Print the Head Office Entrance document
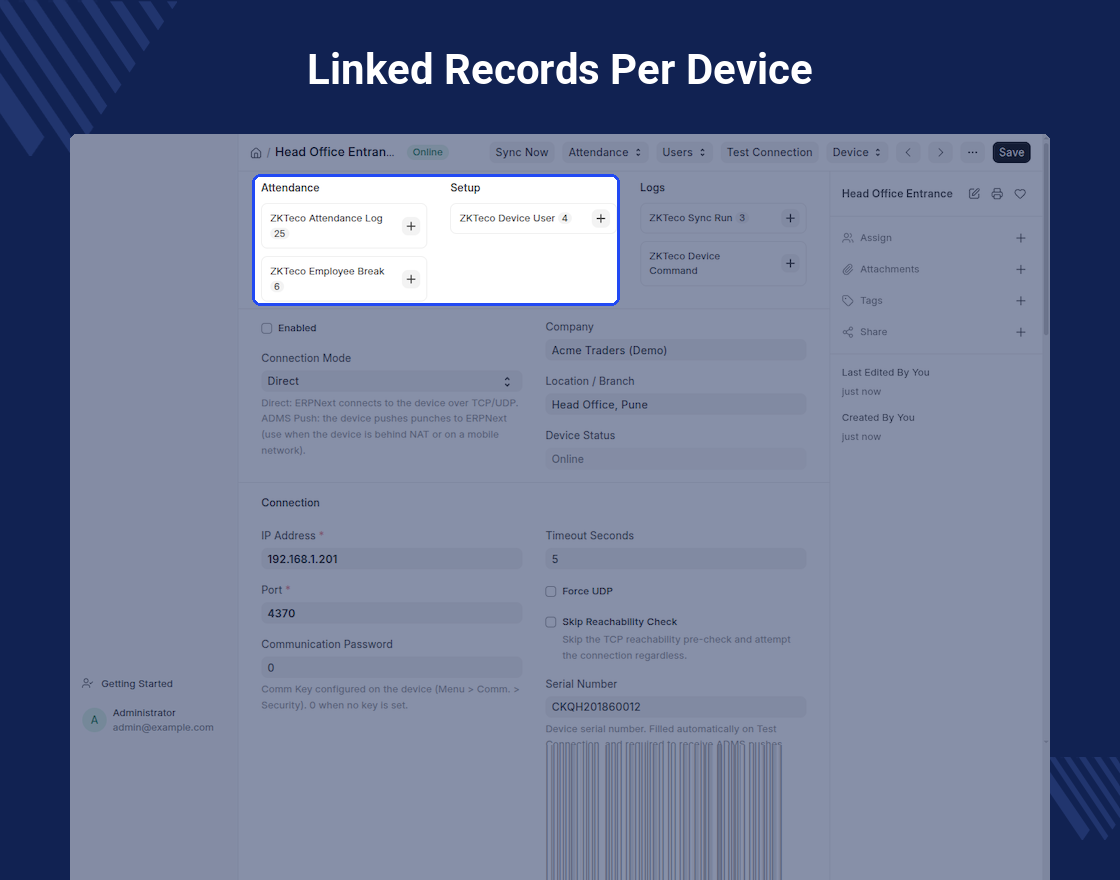 tap(997, 194)
